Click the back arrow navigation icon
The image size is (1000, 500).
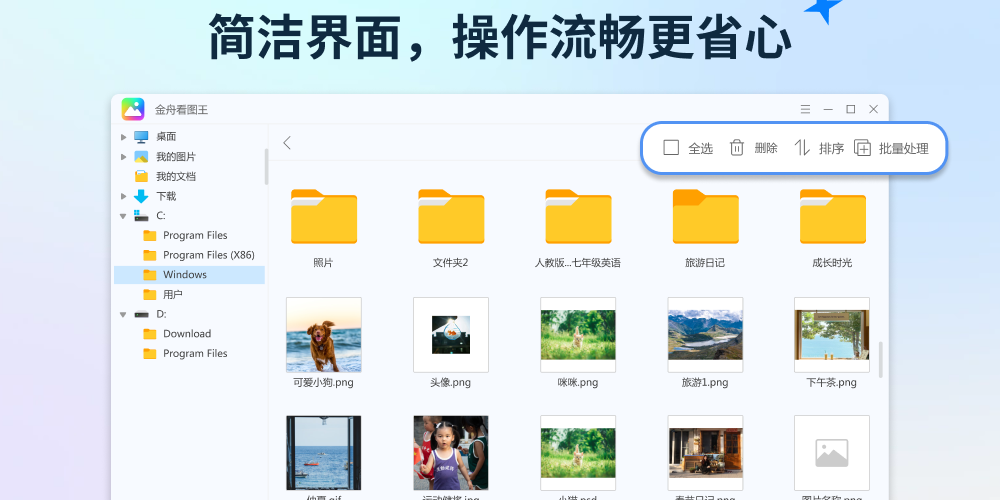pyautogui.click(x=287, y=143)
